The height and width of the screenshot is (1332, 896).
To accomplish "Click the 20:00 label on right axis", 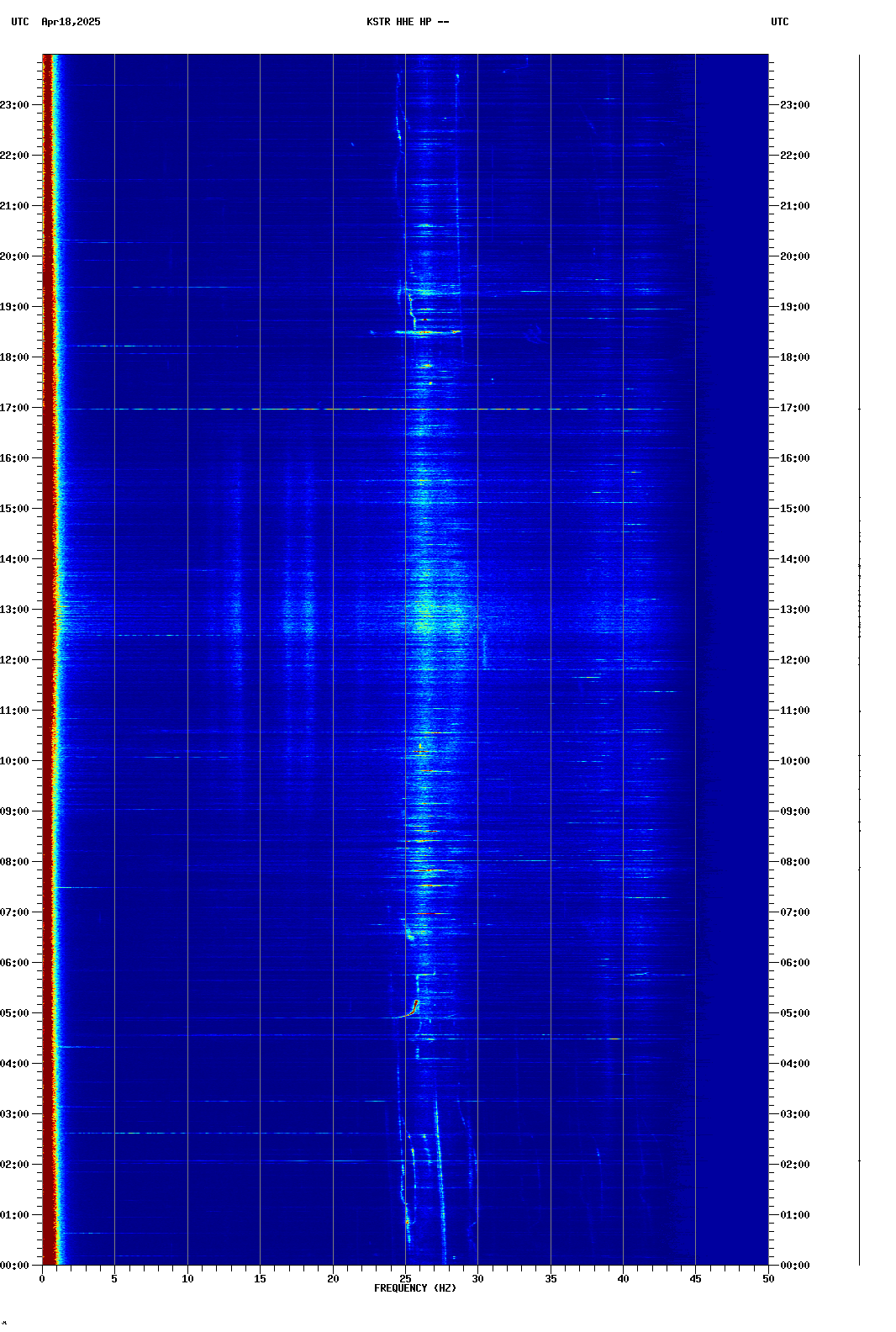I will (794, 256).
